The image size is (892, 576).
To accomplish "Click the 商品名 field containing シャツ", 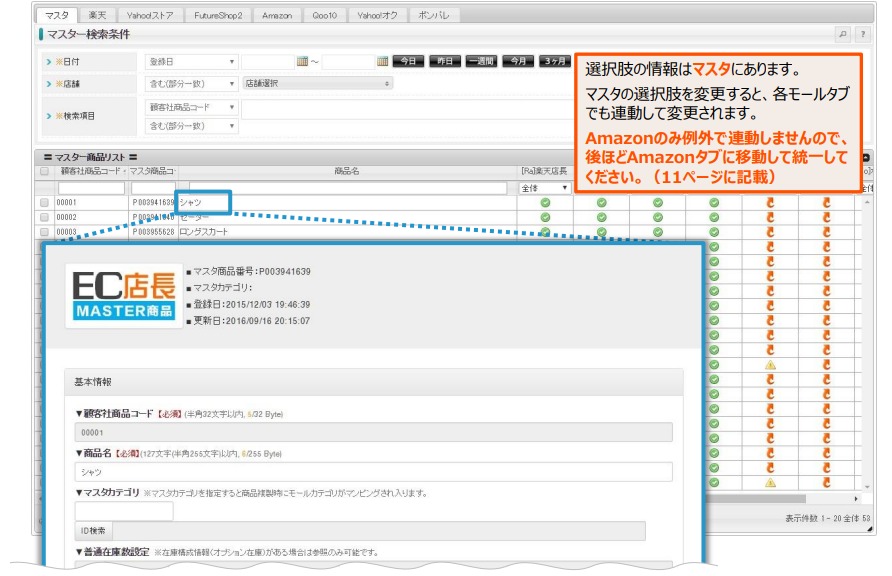I will pos(373,472).
